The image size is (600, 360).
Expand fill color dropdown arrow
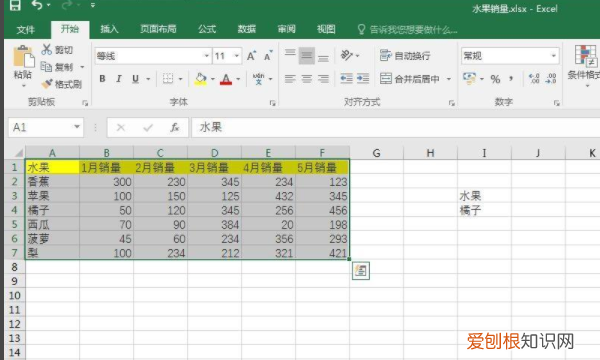click(x=212, y=79)
